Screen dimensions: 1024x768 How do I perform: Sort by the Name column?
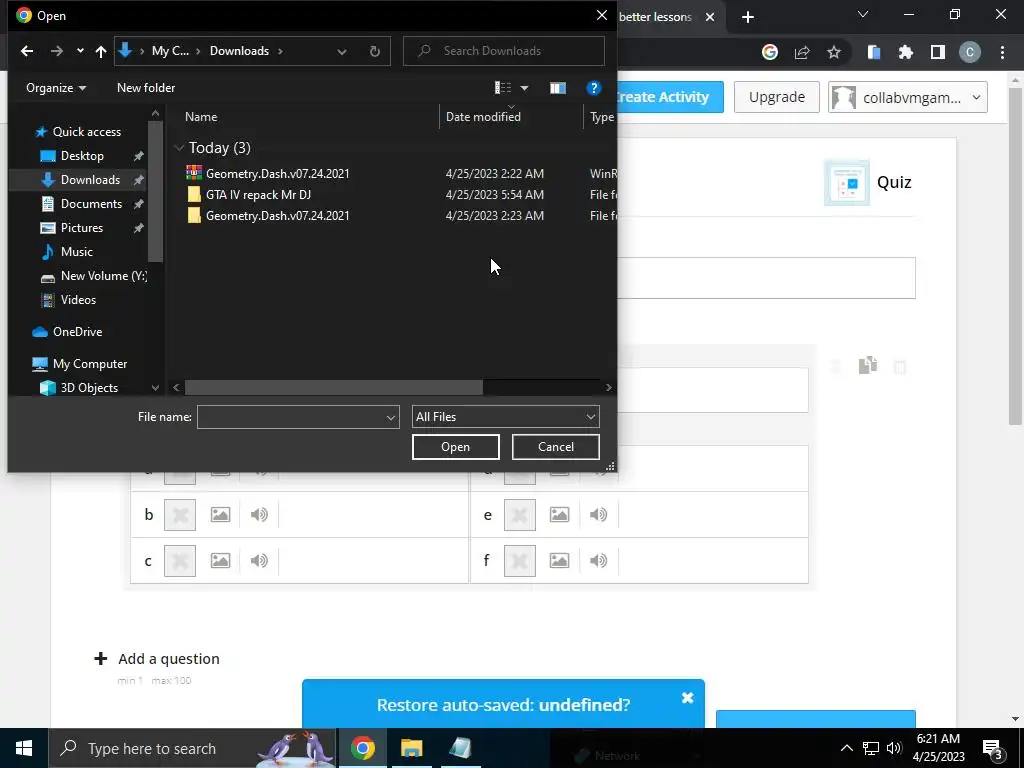pyautogui.click(x=201, y=117)
